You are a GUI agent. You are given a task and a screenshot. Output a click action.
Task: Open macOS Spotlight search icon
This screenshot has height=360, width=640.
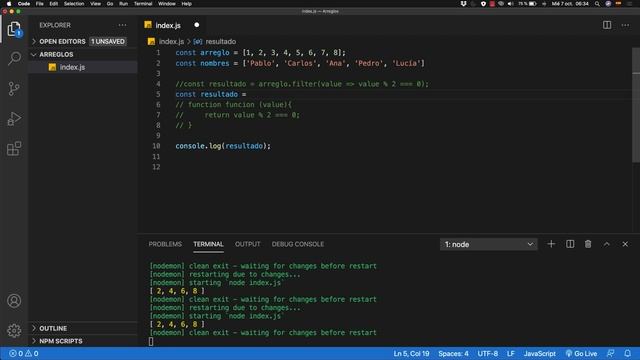click(597, 4)
